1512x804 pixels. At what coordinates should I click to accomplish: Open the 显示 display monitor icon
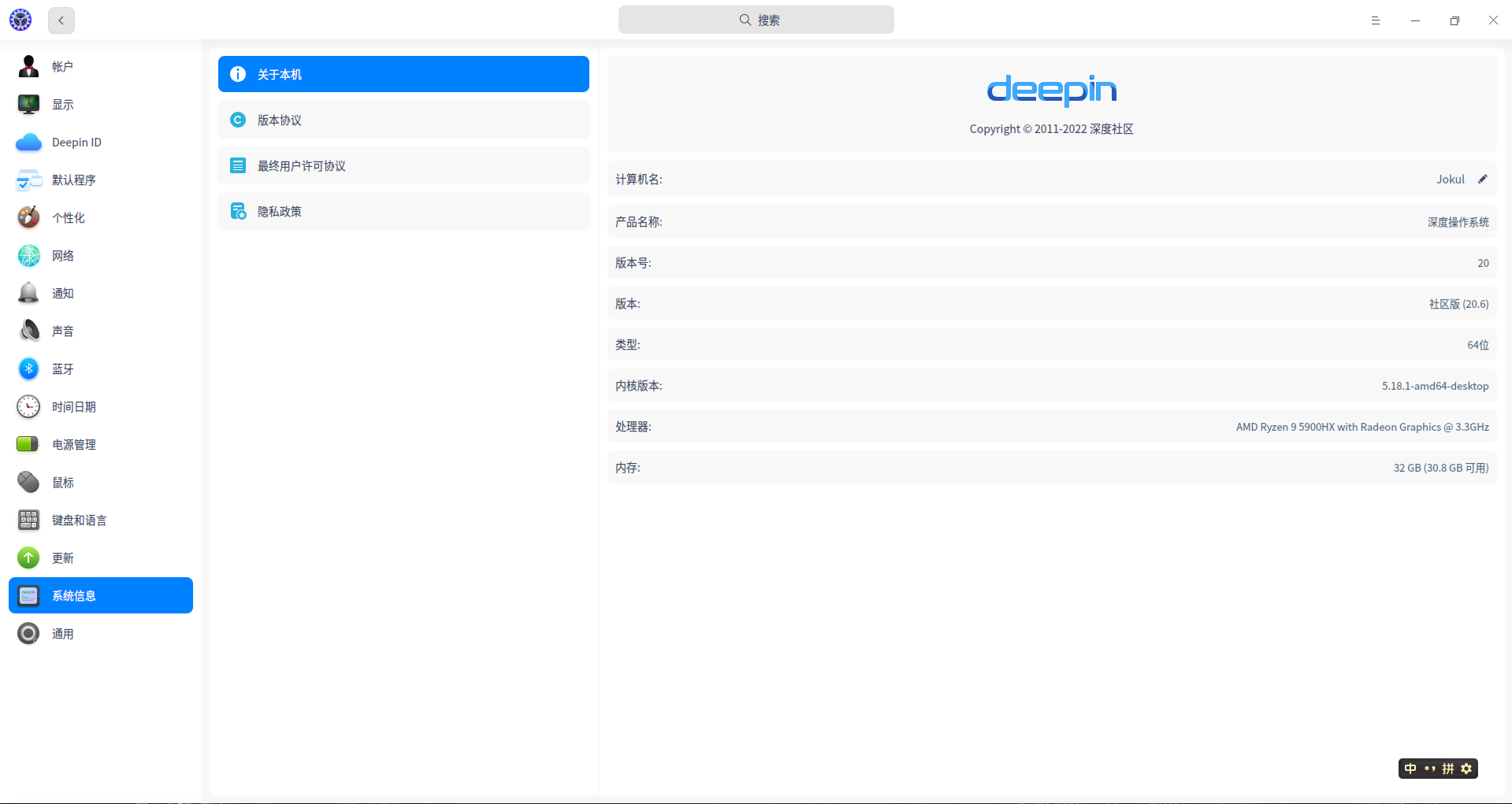click(28, 104)
